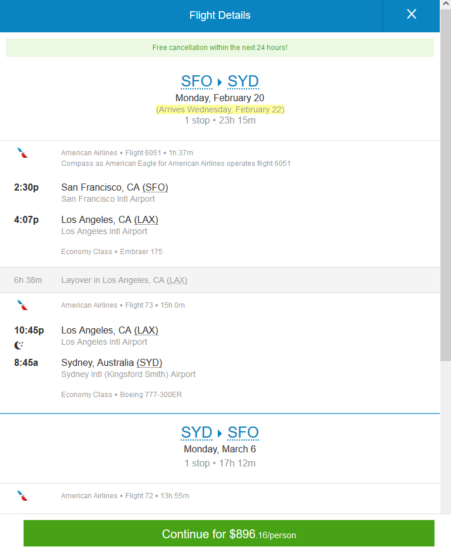
Task: Click the scrollbar up arrow
Action: pos(445,4)
